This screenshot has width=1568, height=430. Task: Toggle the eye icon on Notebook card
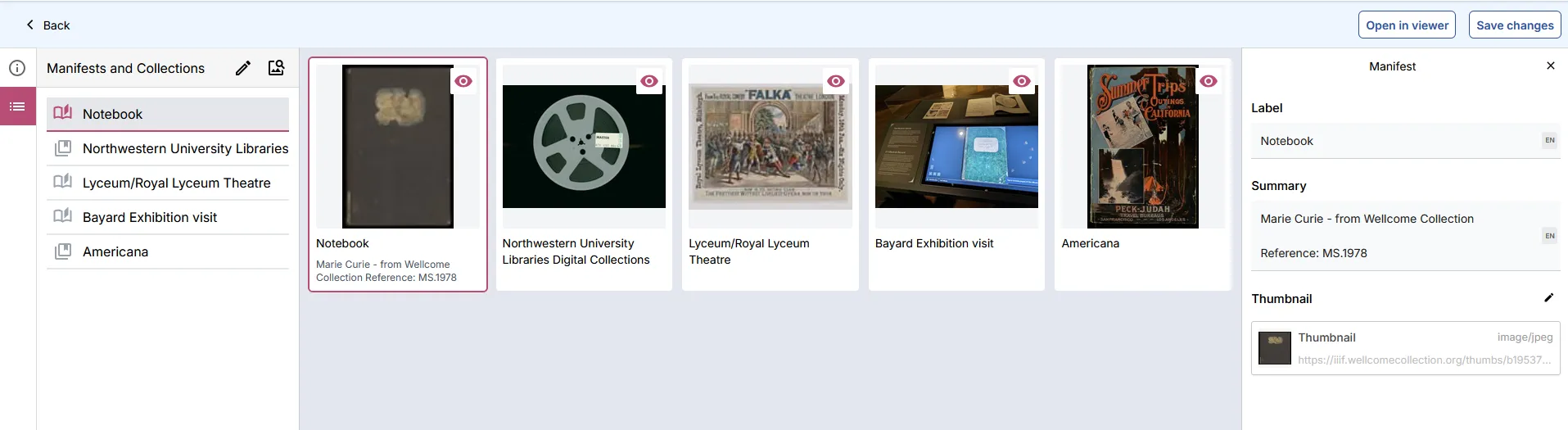pyautogui.click(x=463, y=81)
